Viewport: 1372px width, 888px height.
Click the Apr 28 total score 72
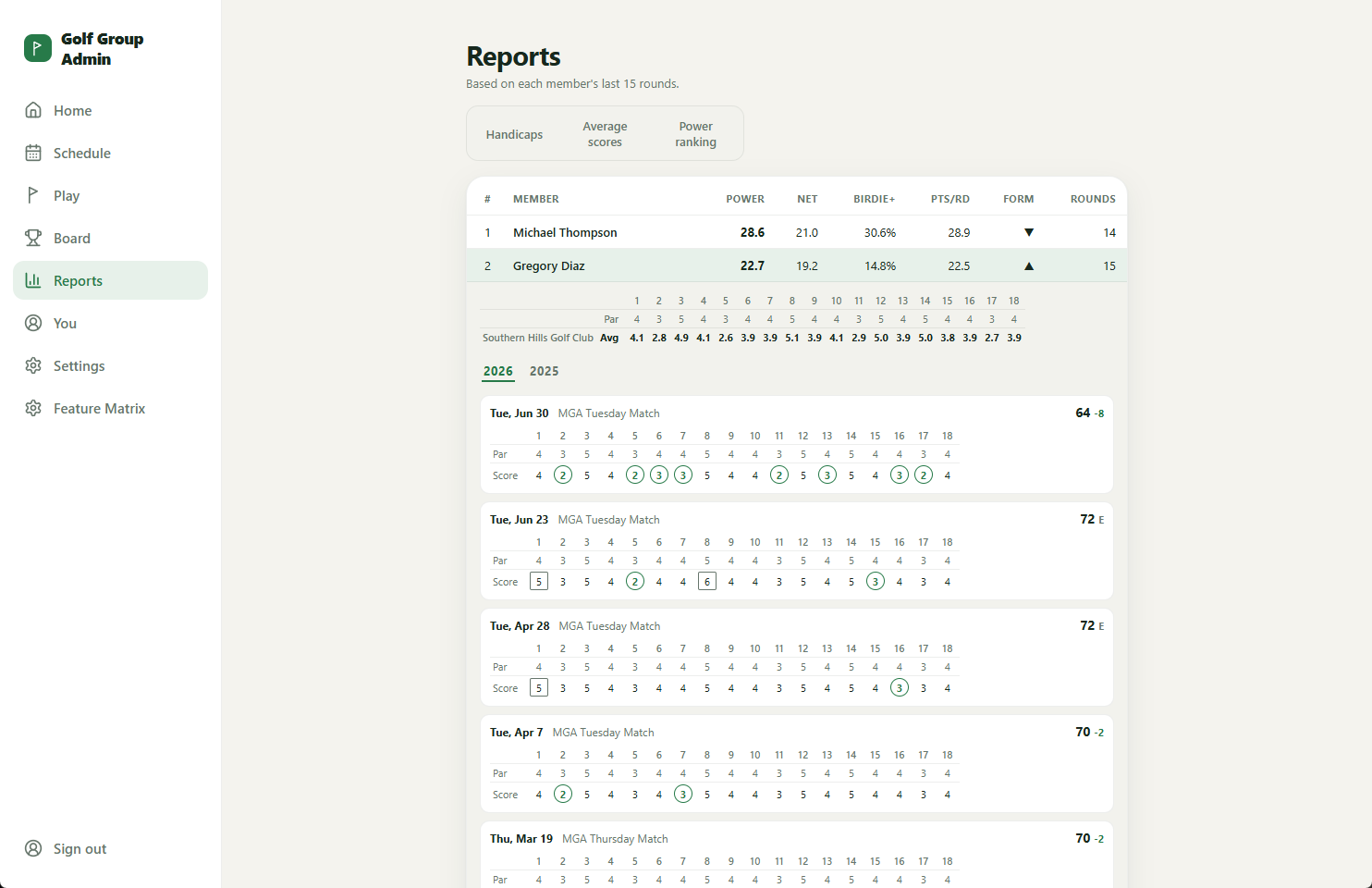[x=1087, y=625]
